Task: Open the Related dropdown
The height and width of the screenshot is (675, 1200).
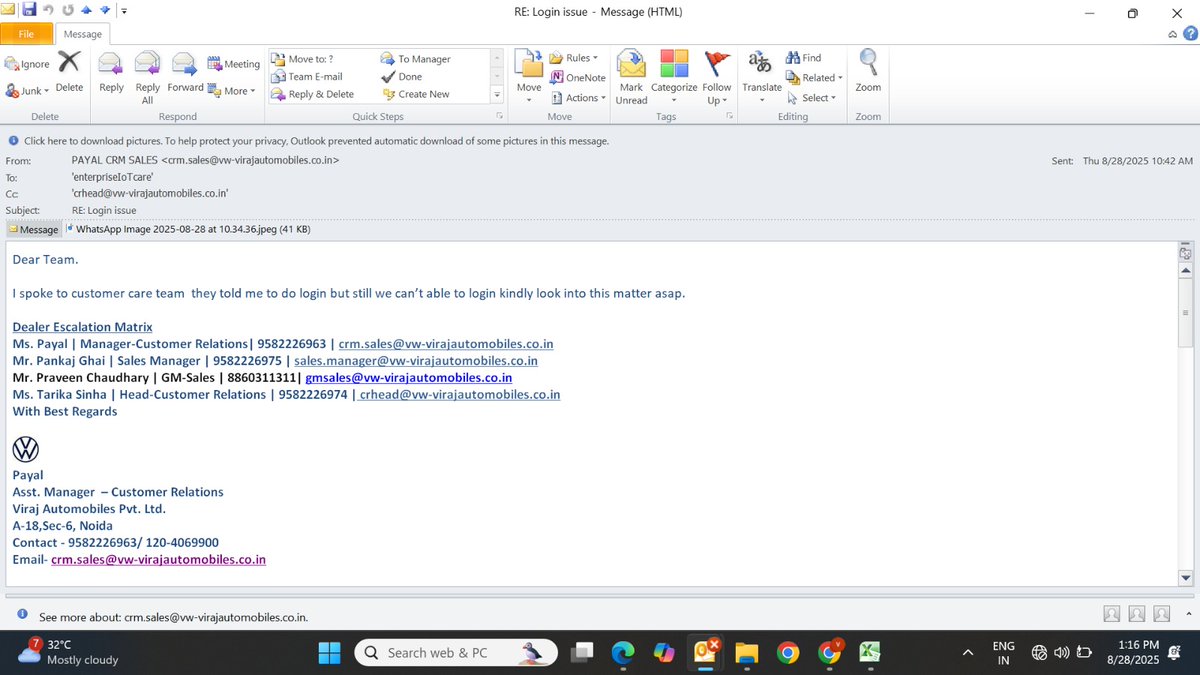Action: (x=815, y=77)
